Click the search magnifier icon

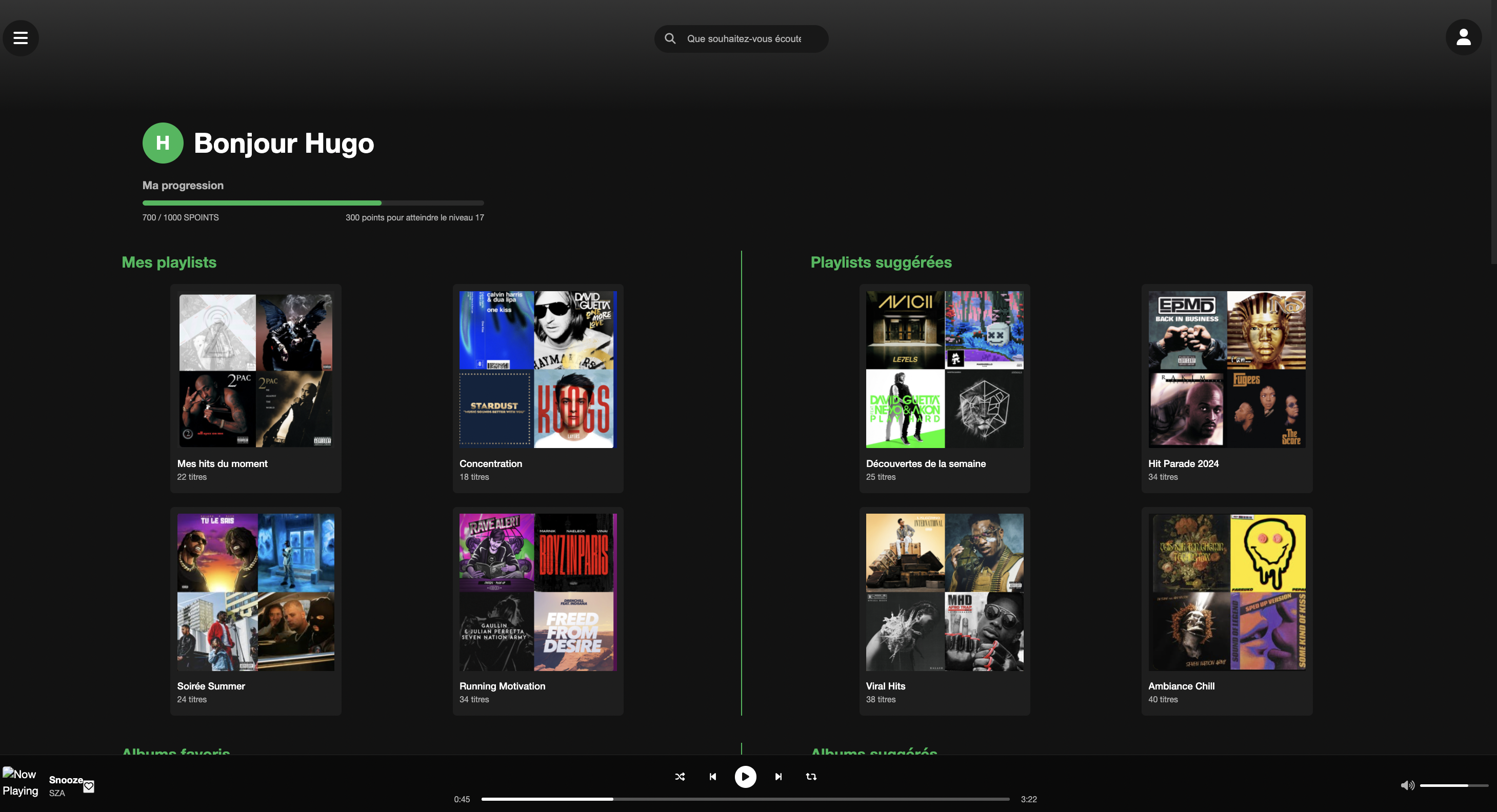tap(670, 38)
